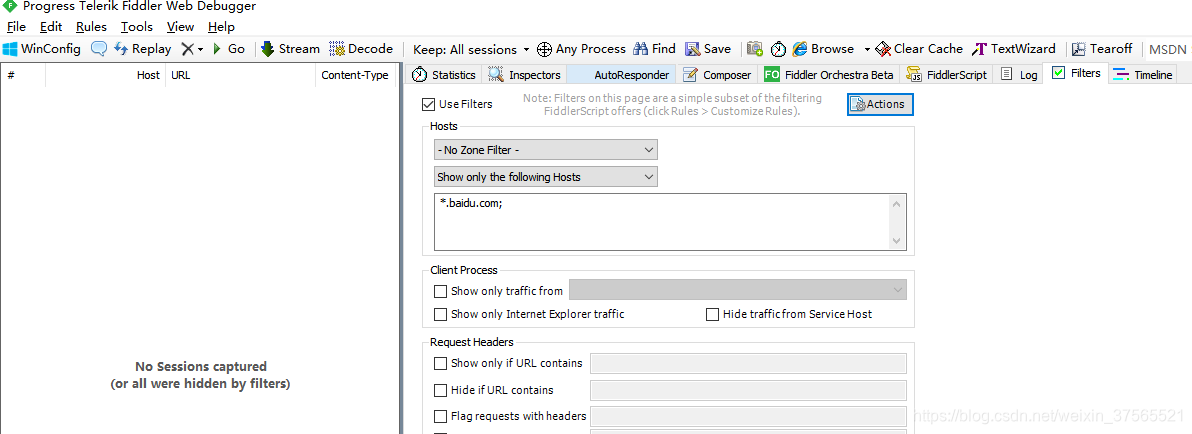1192x434 pixels.
Task: Click Fiddler app icon in title bar
Action: (10, 6)
